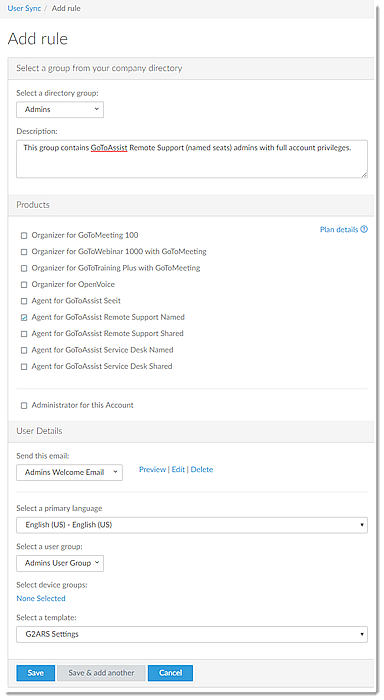Check Agent for GoToAssist Service Desk Shared
The height and width of the screenshot is (700, 384).
[x=24, y=367]
